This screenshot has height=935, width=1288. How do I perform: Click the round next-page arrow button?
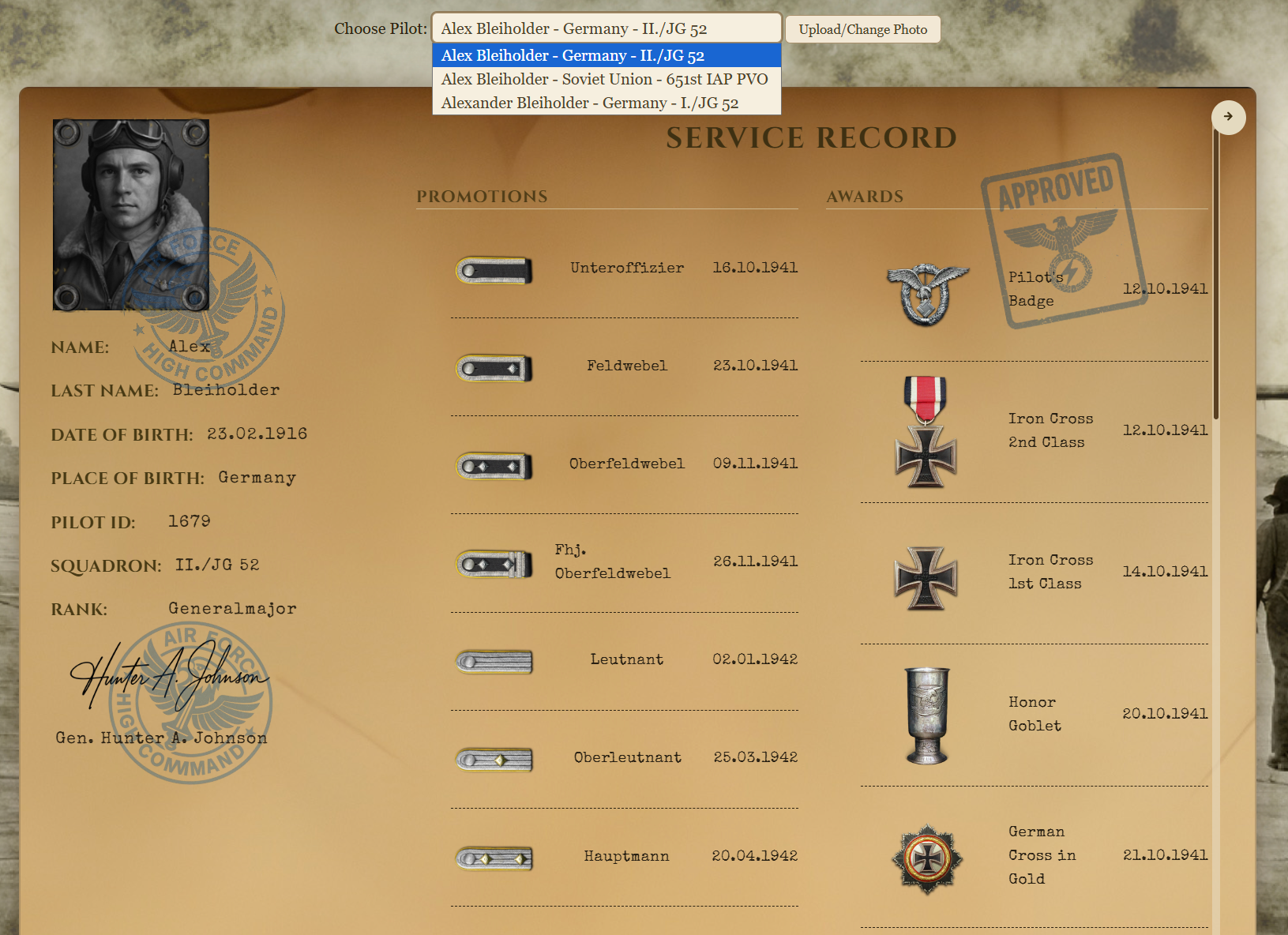(1228, 117)
